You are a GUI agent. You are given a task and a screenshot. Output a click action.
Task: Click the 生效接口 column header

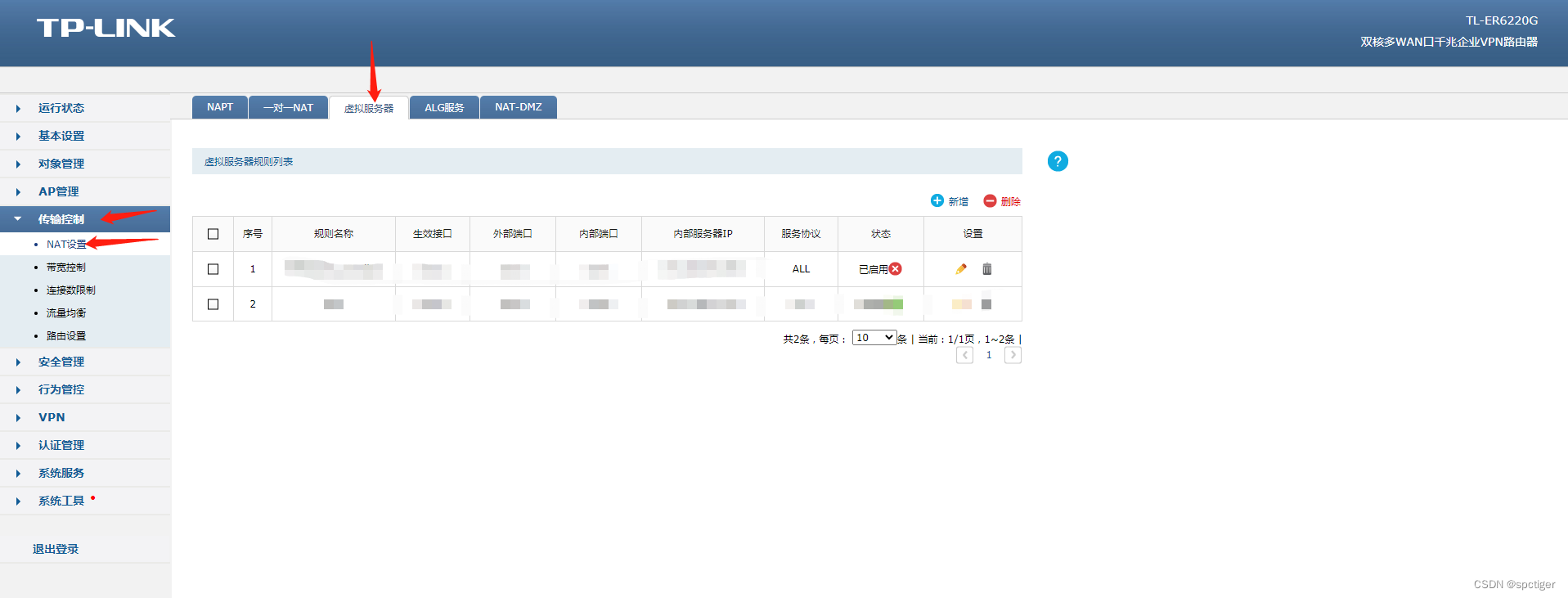pyautogui.click(x=433, y=234)
